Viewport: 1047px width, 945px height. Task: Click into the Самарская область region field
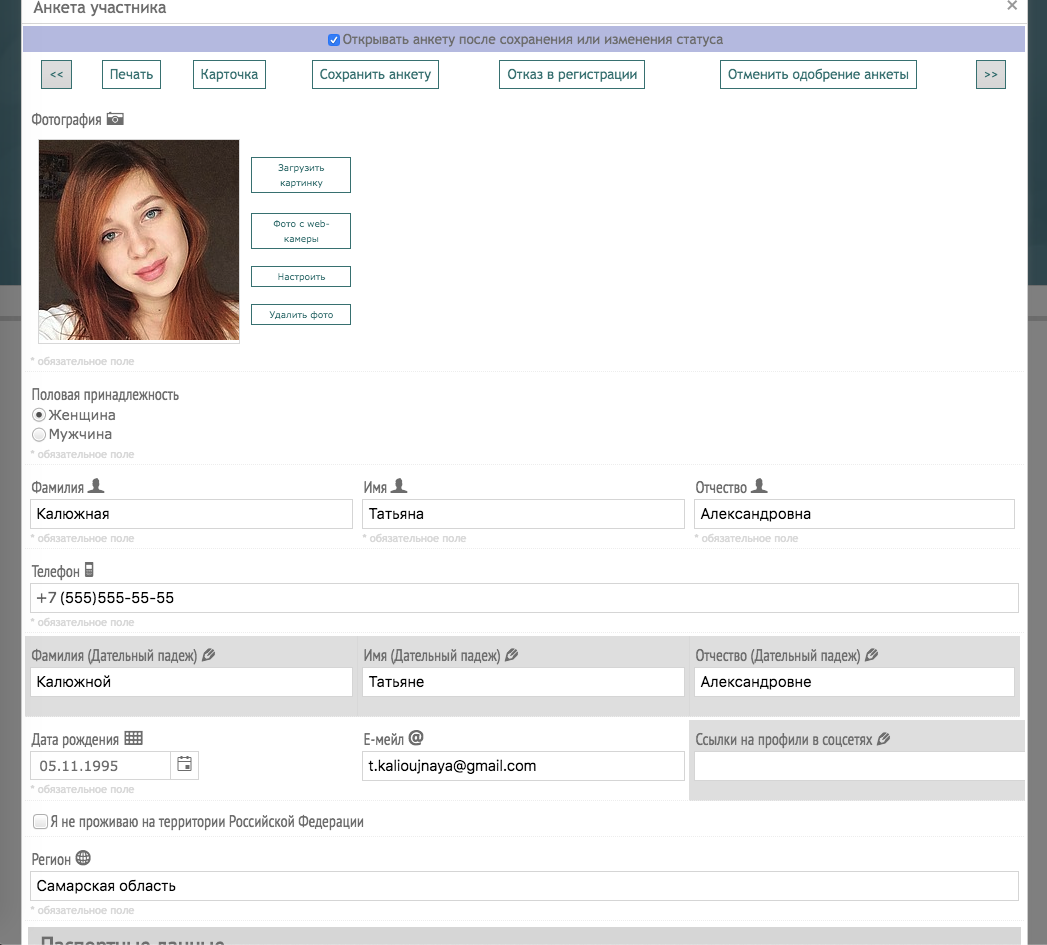coord(524,886)
